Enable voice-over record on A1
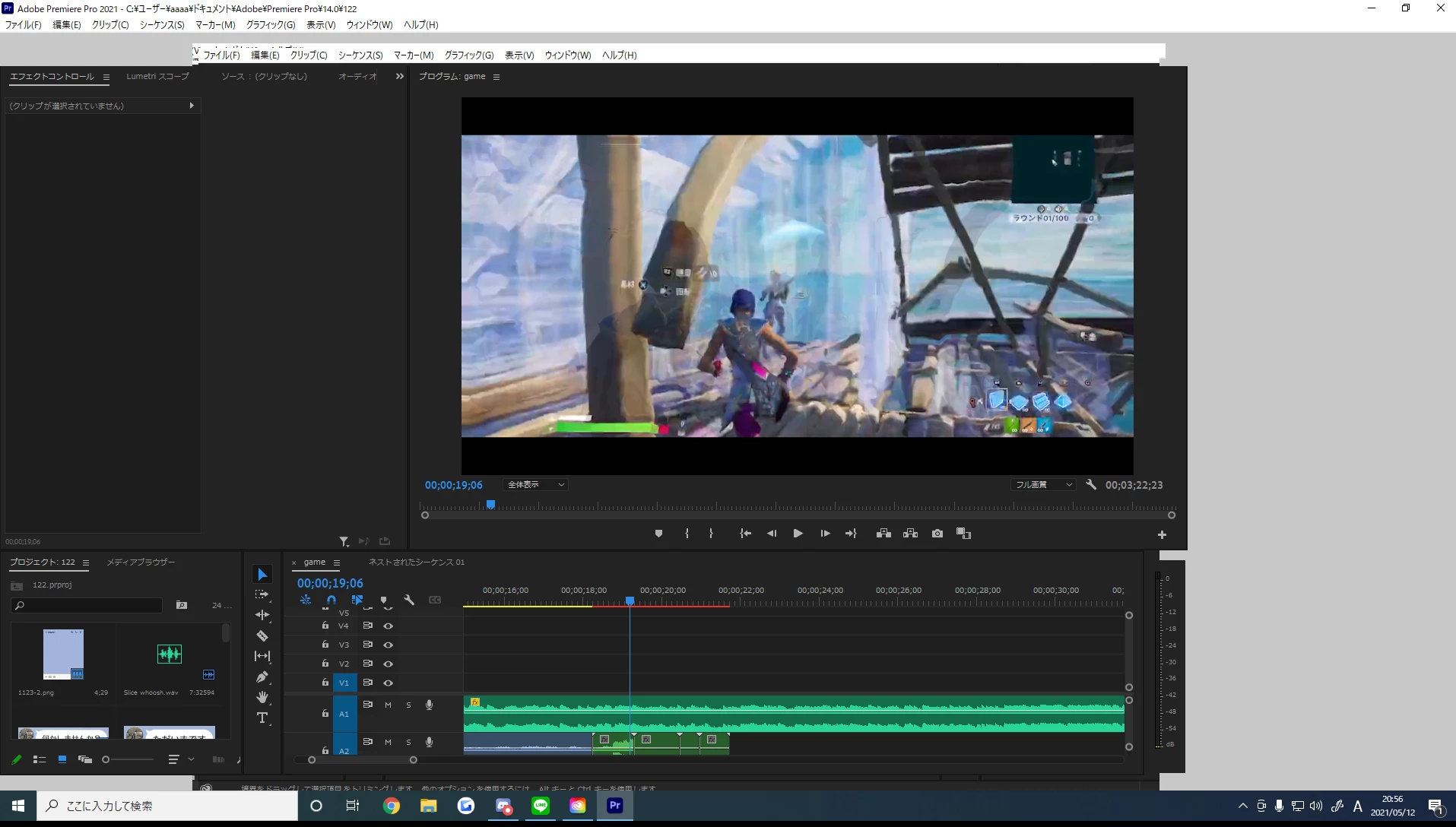Screen dimensions: 1456x827 pos(429,705)
